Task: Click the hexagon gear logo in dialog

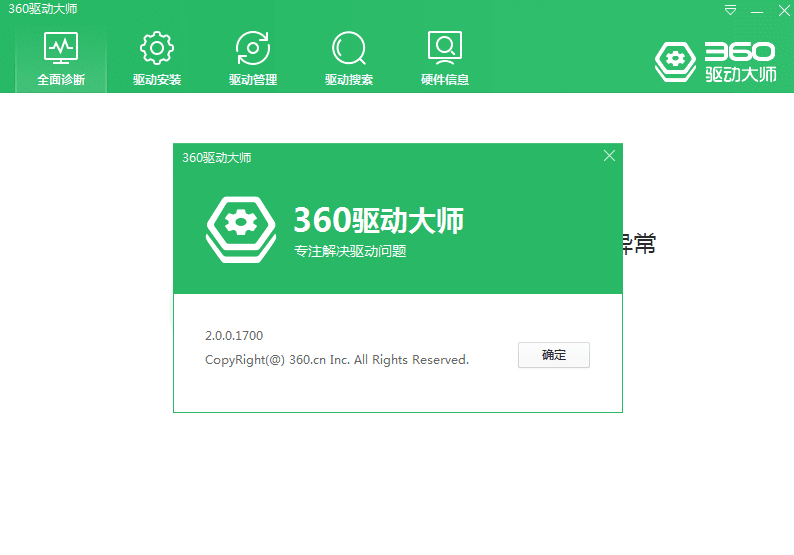Action: pyautogui.click(x=240, y=228)
